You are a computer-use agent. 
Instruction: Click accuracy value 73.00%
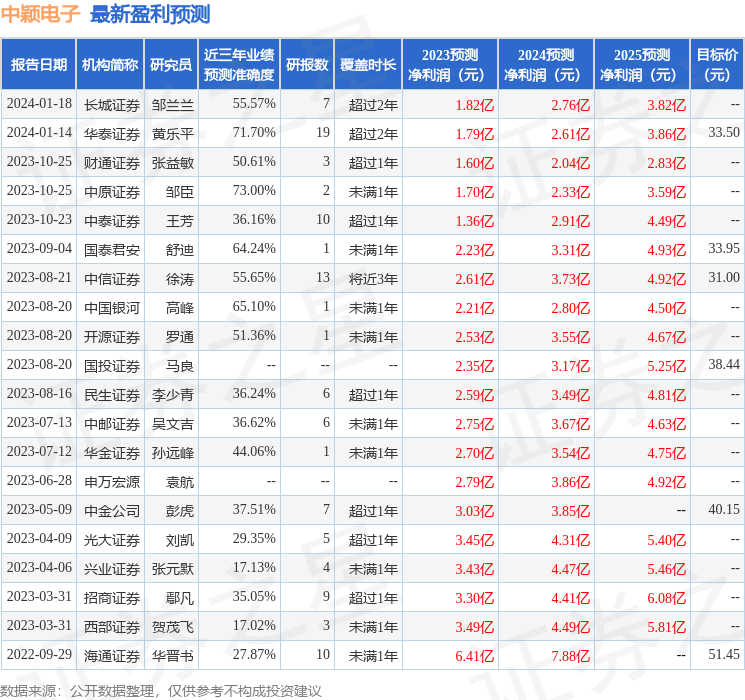pyautogui.click(x=254, y=191)
